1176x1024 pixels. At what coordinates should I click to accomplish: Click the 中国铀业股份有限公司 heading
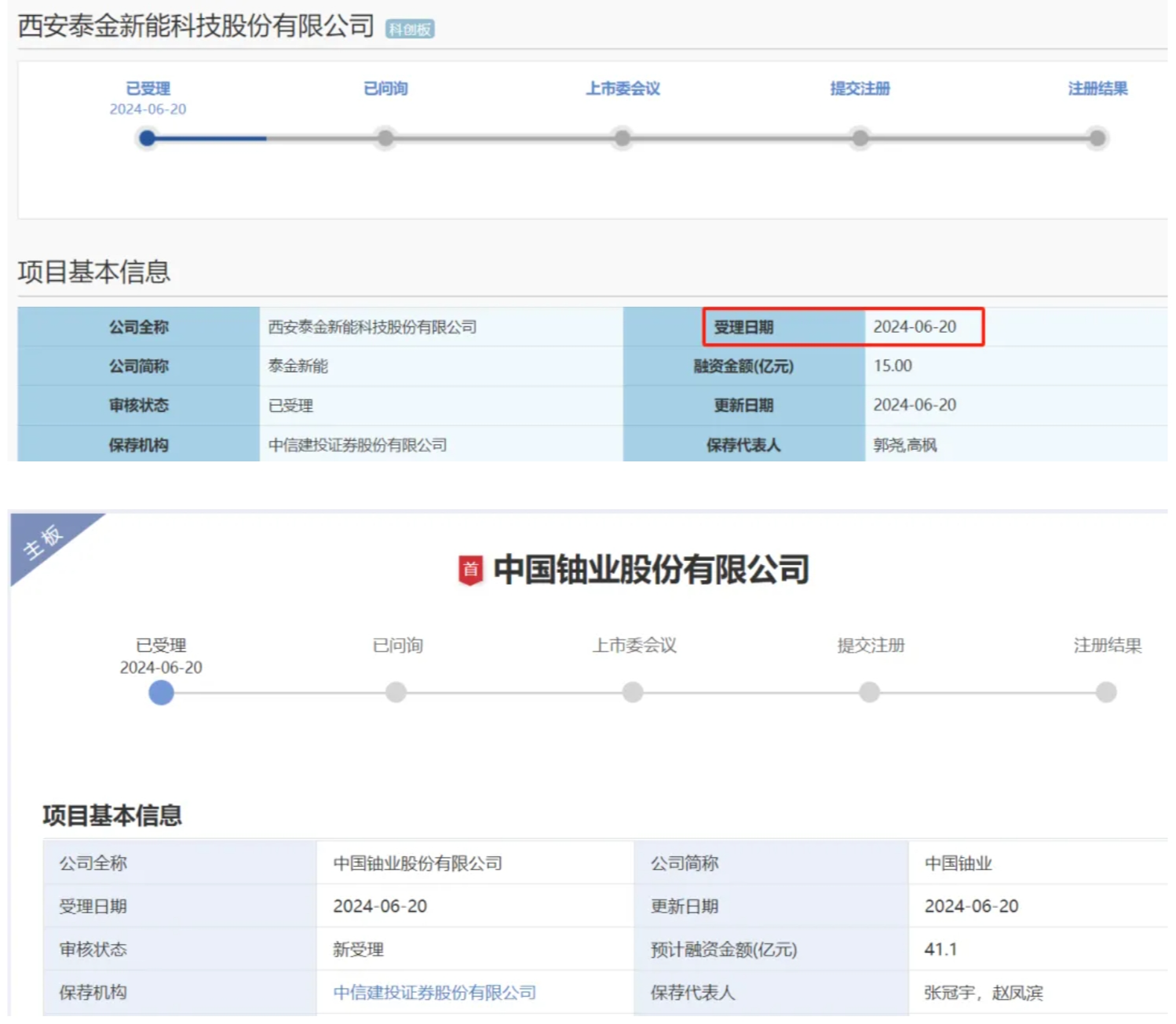click(651, 570)
